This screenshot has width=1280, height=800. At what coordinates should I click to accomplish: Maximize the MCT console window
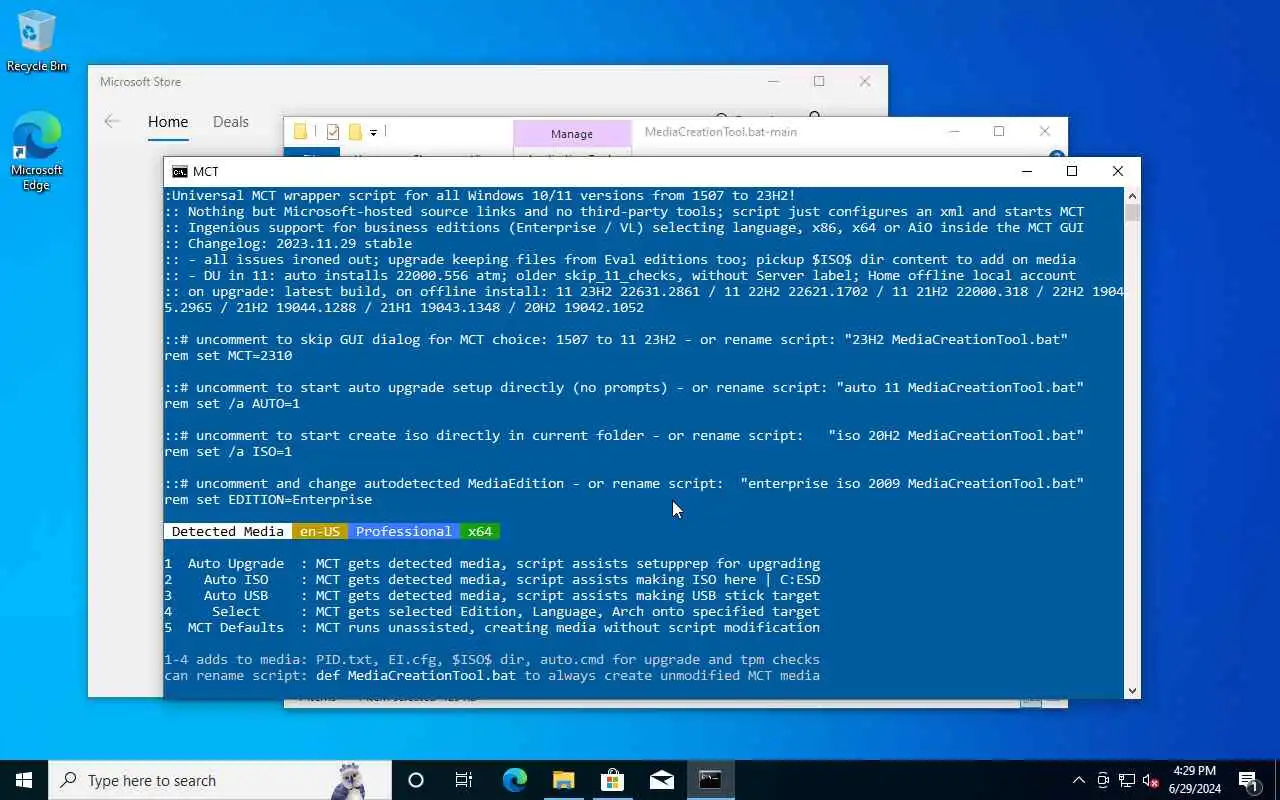1072,172
